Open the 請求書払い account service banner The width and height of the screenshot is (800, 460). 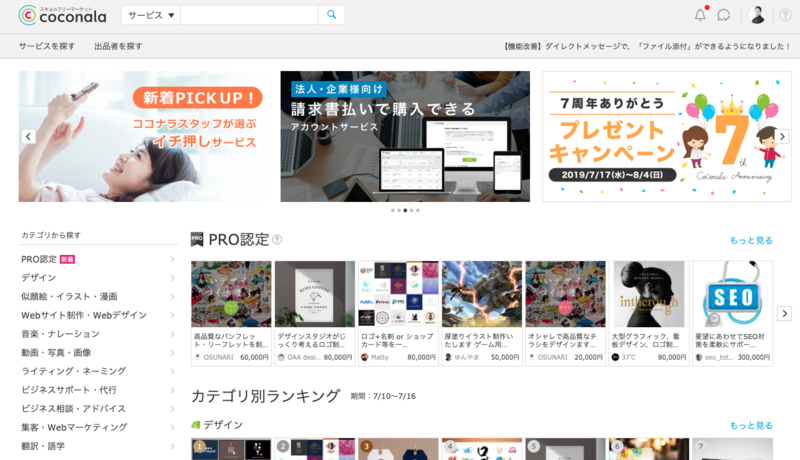point(405,136)
